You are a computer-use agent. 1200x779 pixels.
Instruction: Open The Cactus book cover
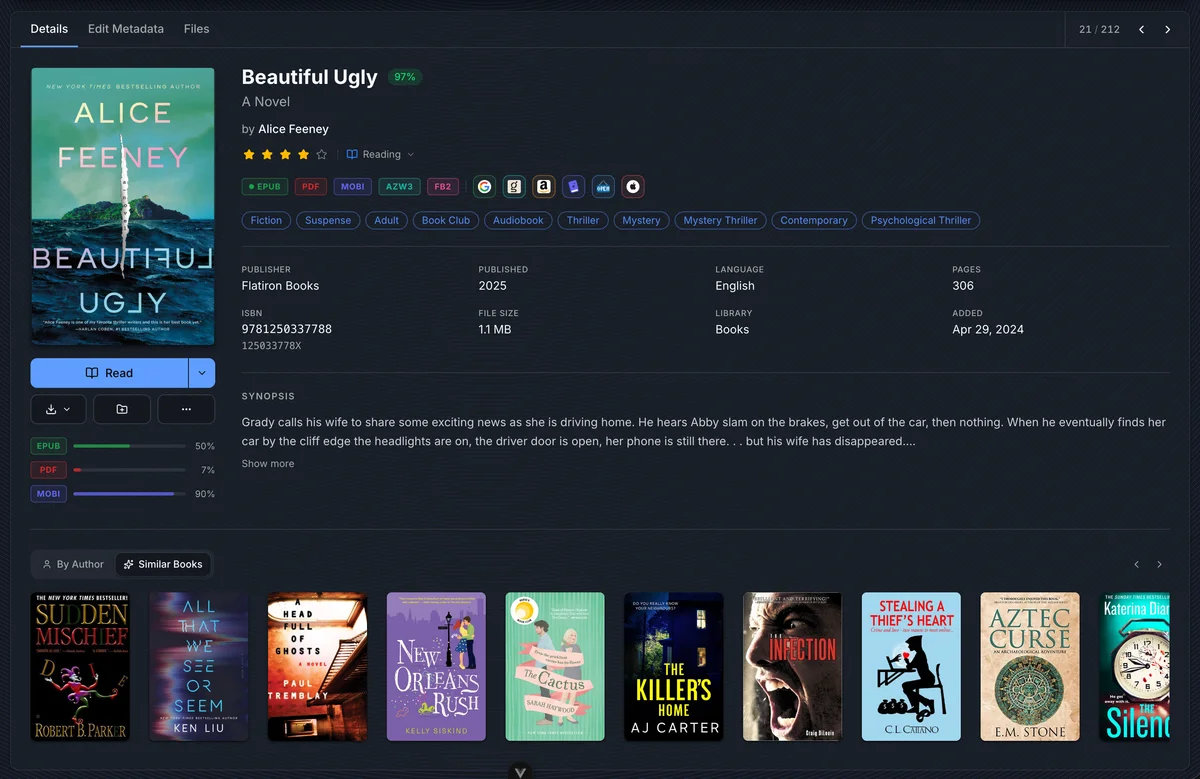coord(555,667)
